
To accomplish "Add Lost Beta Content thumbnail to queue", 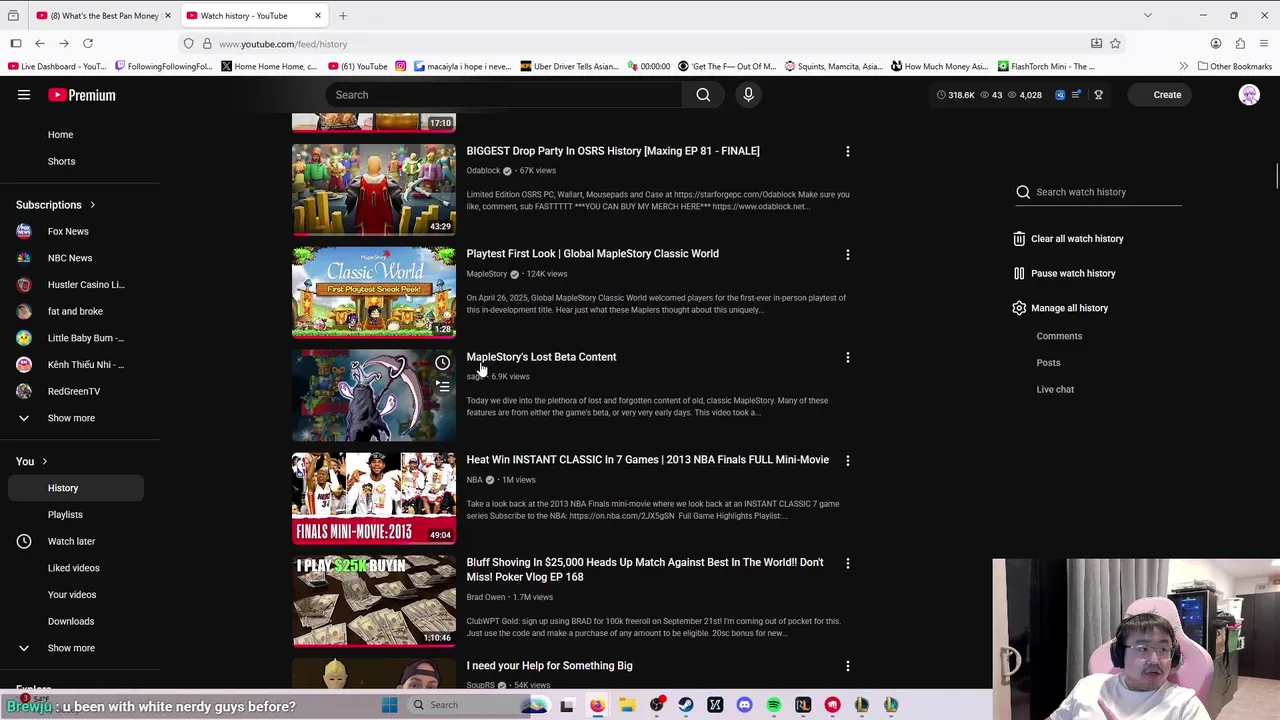I will coord(442,386).
